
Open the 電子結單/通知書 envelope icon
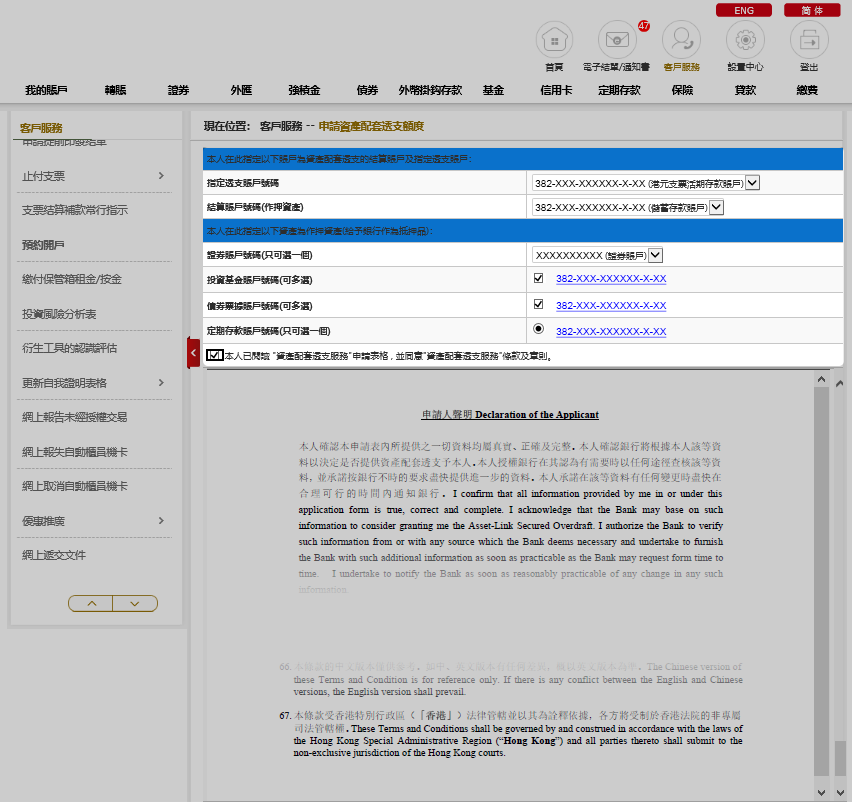617,41
